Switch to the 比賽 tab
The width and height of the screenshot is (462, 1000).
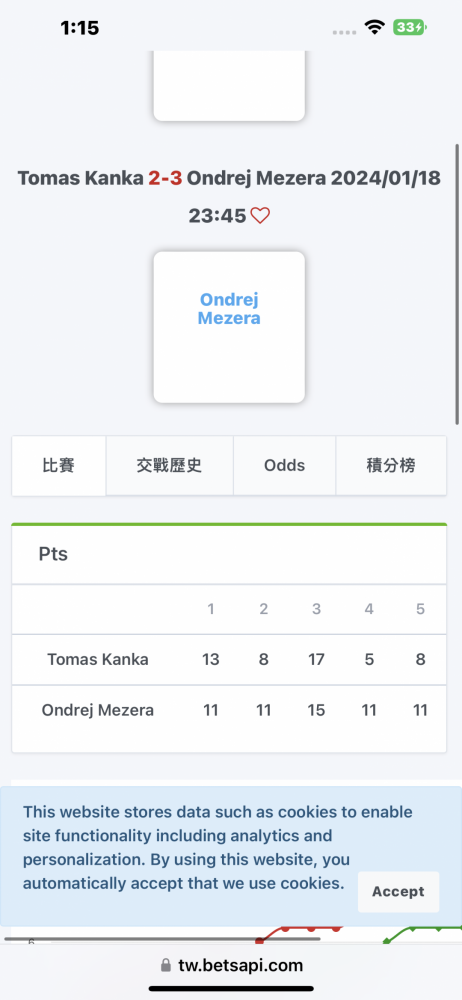pos(59,466)
